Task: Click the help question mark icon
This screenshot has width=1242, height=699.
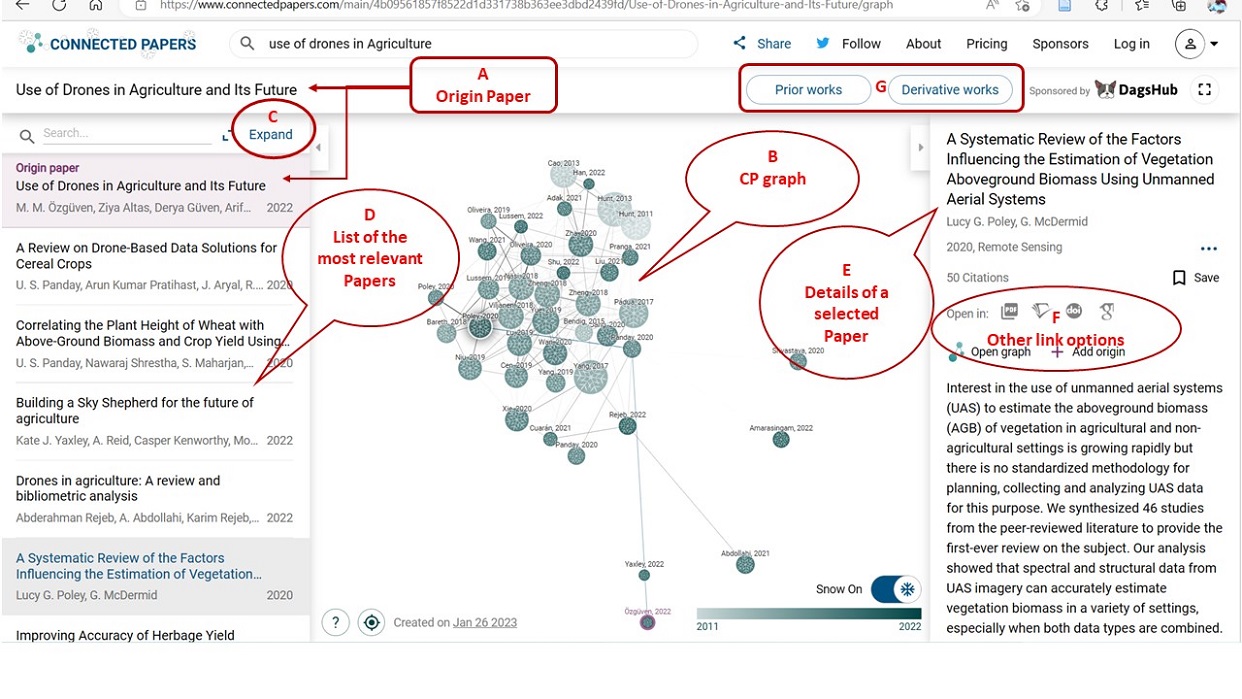Action: pos(335,622)
